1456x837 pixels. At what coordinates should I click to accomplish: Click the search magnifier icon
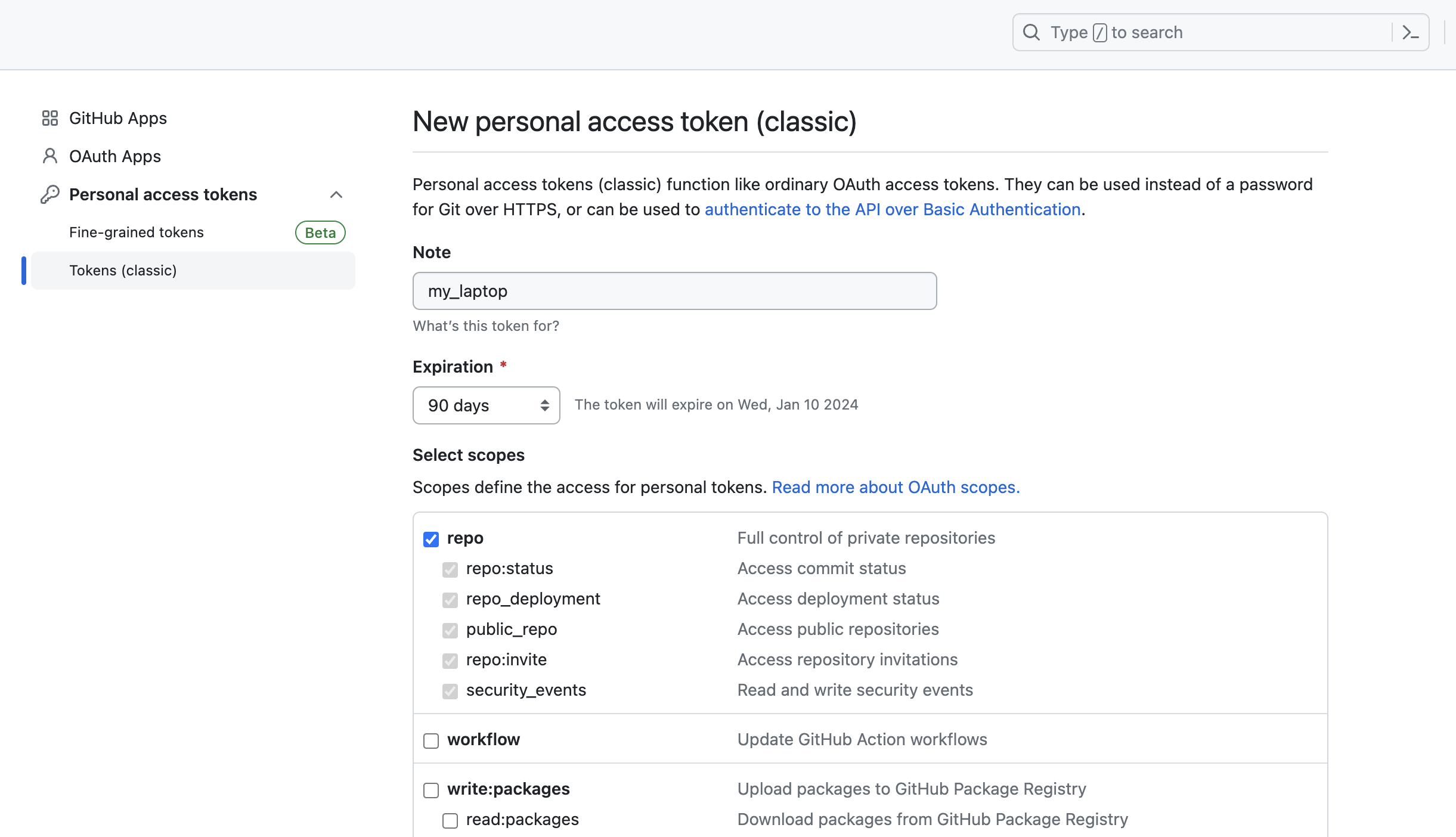[1031, 32]
